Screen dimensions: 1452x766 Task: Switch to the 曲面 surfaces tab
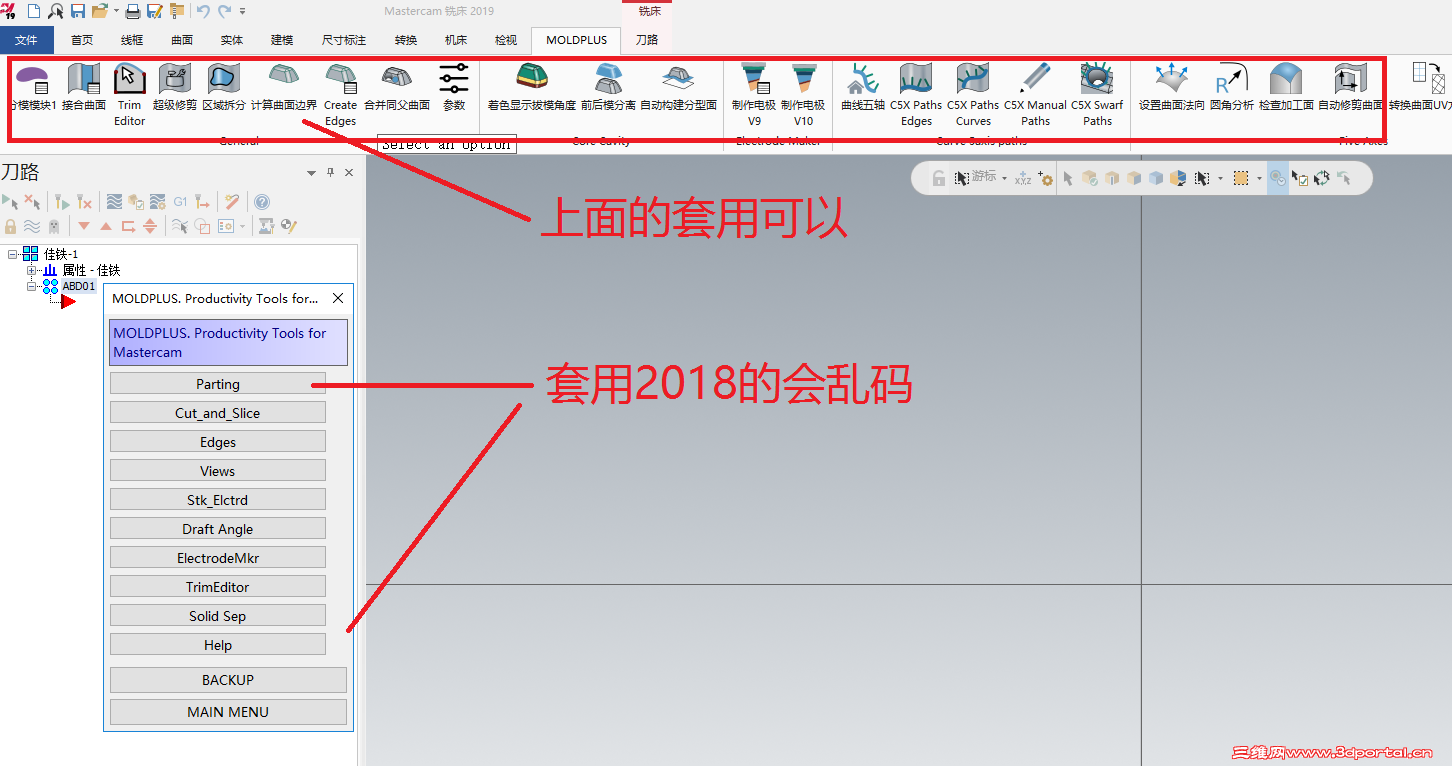click(x=182, y=40)
